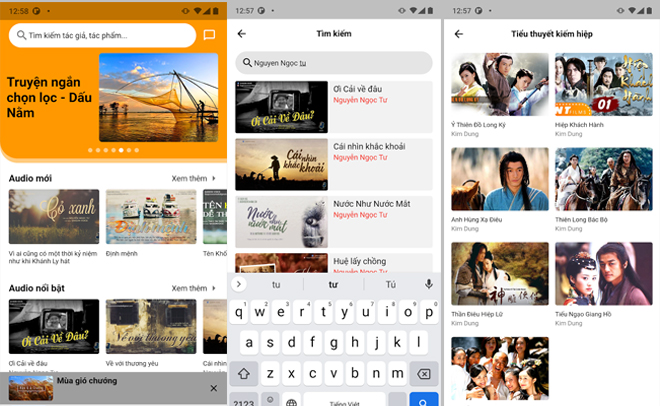Viewport: 660px width, 406px height.
Task: Tap the a key on keyboard
Action: pos(249,342)
